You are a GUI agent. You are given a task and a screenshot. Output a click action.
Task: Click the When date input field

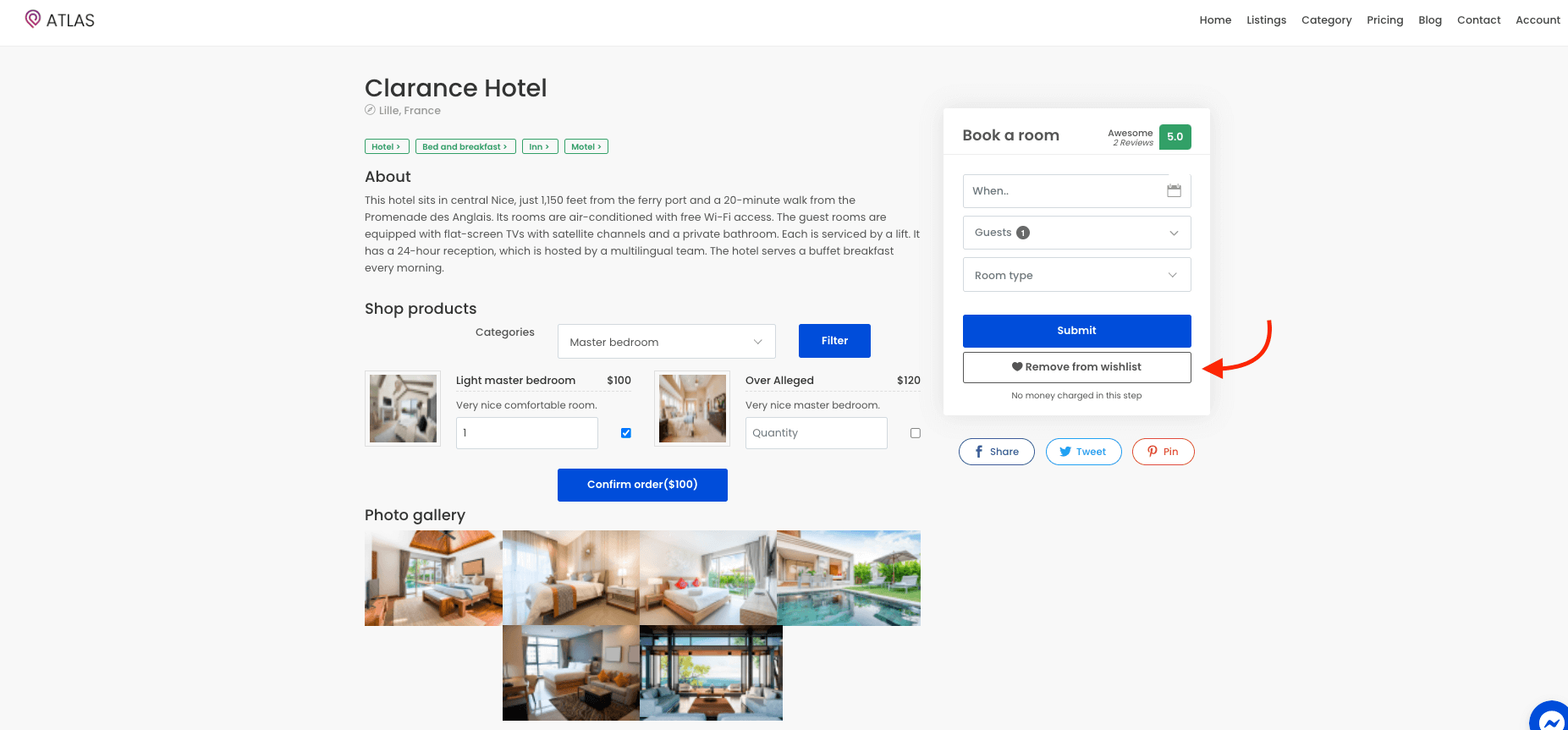click(1076, 191)
